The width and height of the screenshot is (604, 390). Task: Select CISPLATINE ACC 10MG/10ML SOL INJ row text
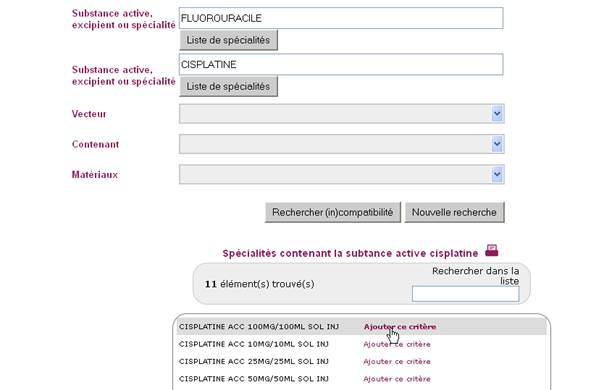[x=253, y=344]
